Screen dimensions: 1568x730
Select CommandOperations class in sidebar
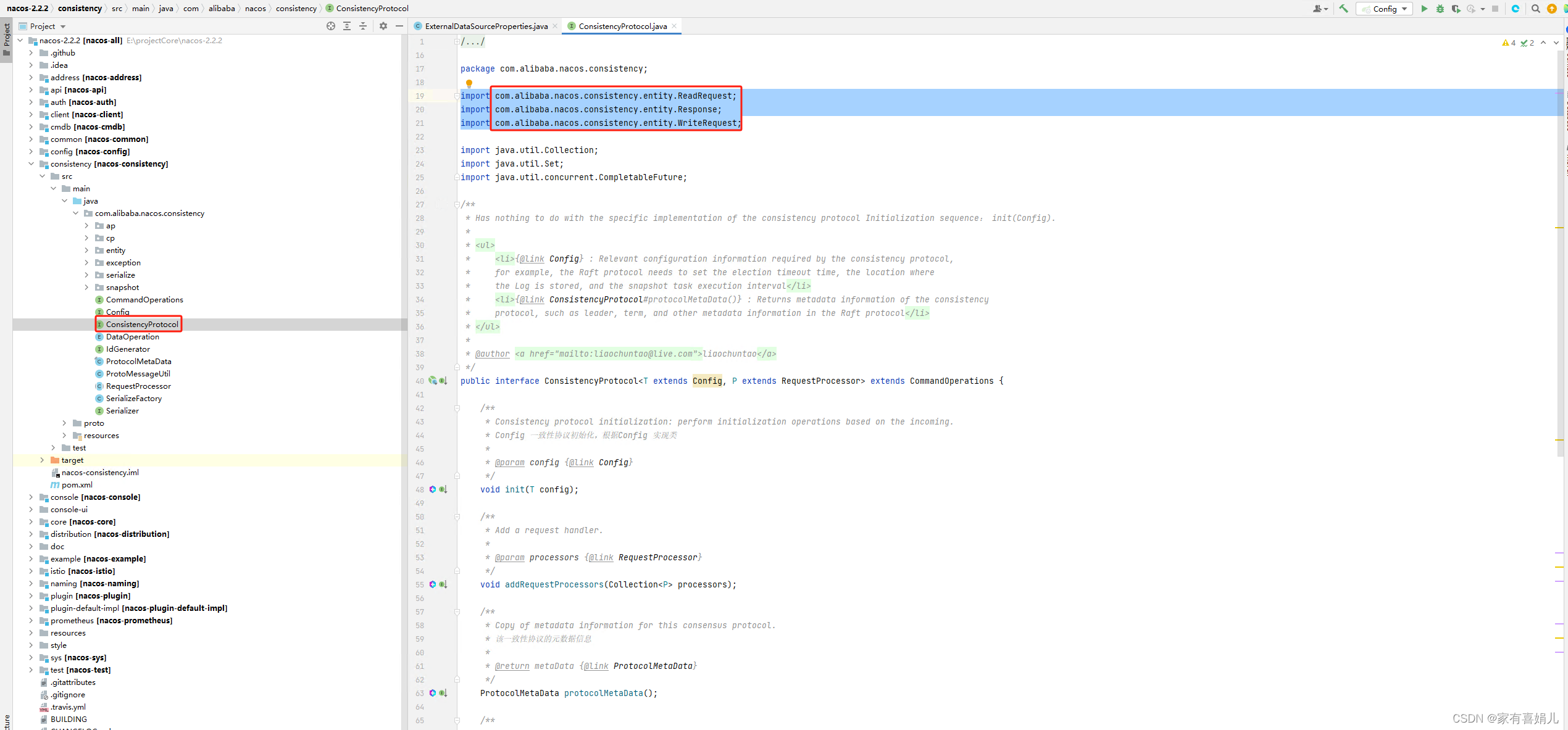tap(144, 299)
